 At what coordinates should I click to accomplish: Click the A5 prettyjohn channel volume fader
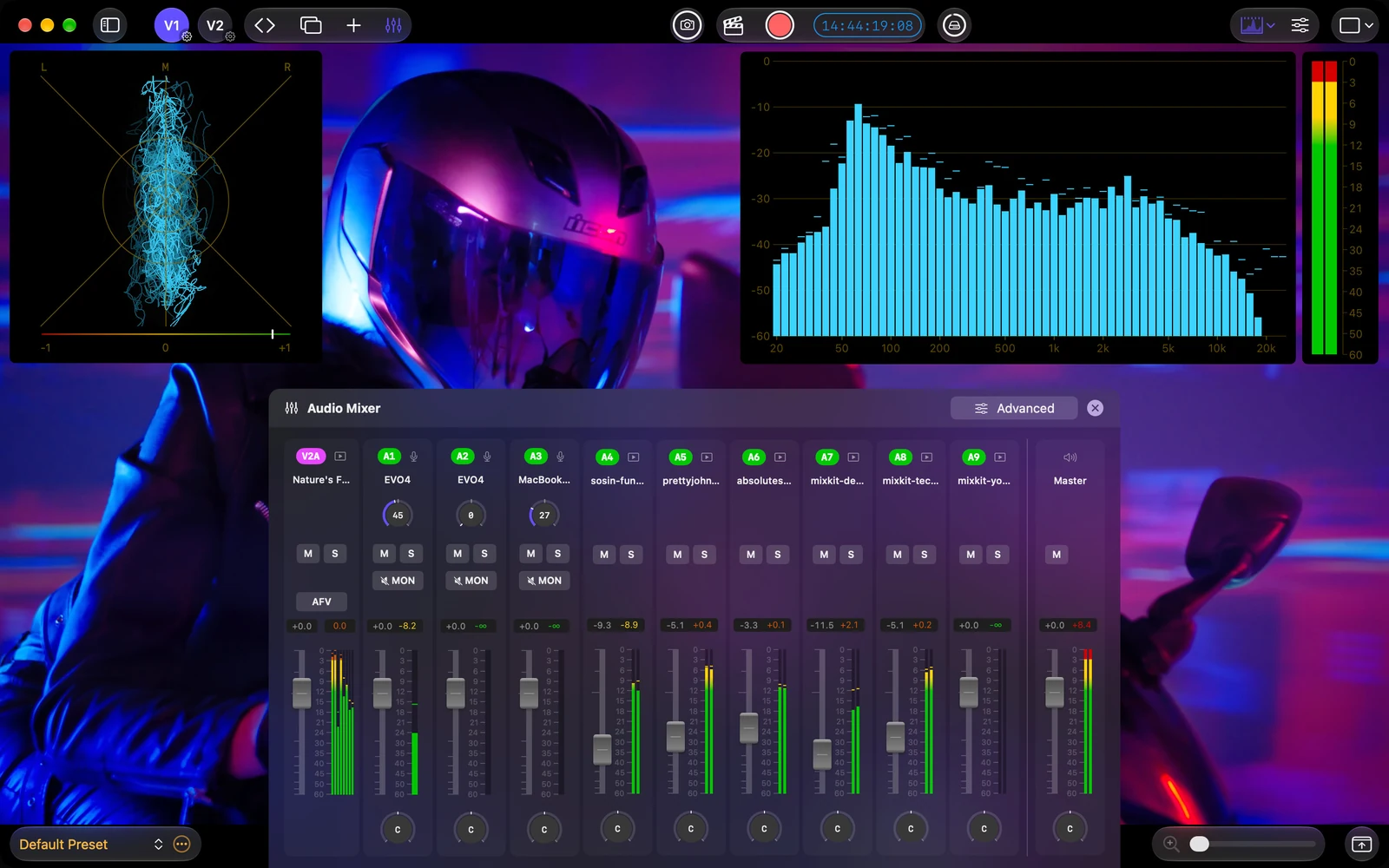pyautogui.click(x=675, y=736)
